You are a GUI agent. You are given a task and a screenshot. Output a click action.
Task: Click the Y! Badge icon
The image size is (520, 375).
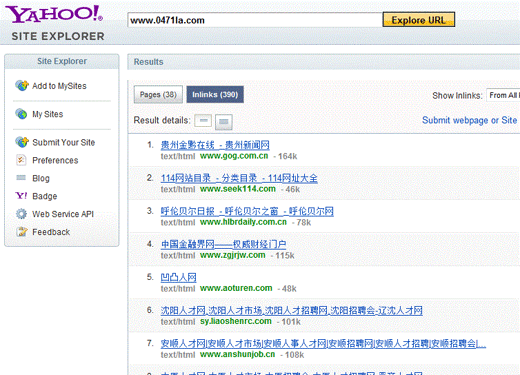pos(21,196)
